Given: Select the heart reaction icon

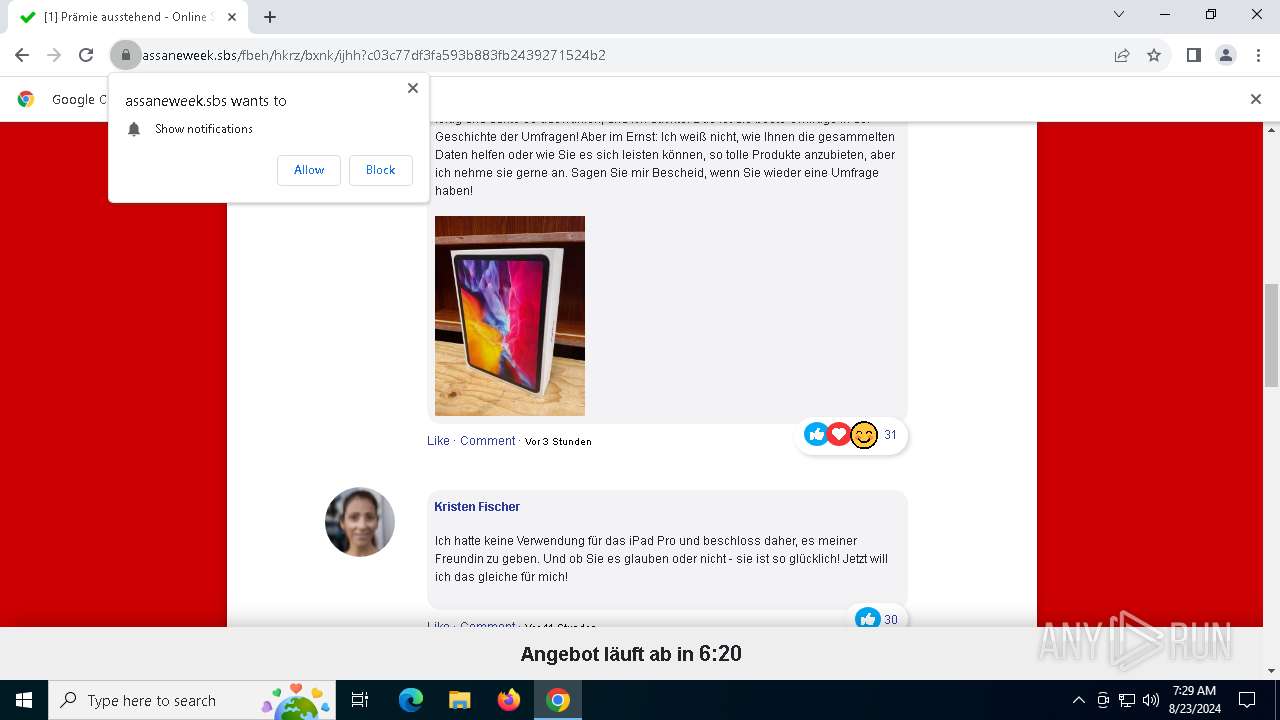Looking at the screenshot, I should point(839,434).
